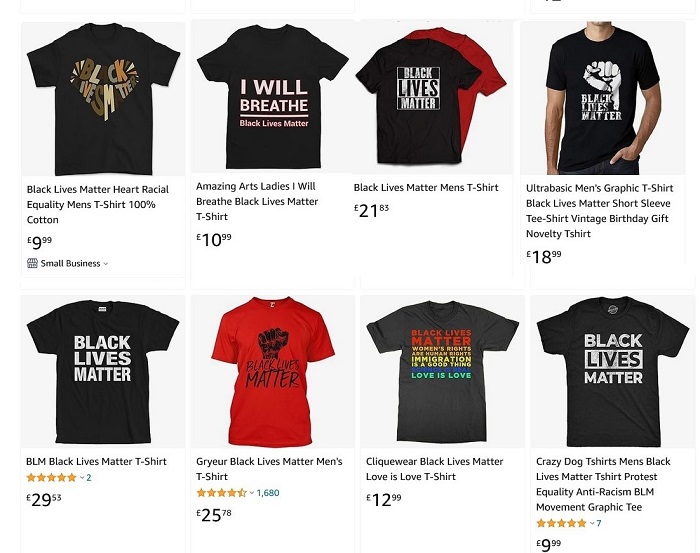Click the £29.53 price of BLM T-Shirt
Viewport: 700px width, 553px height.
tap(46, 499)
